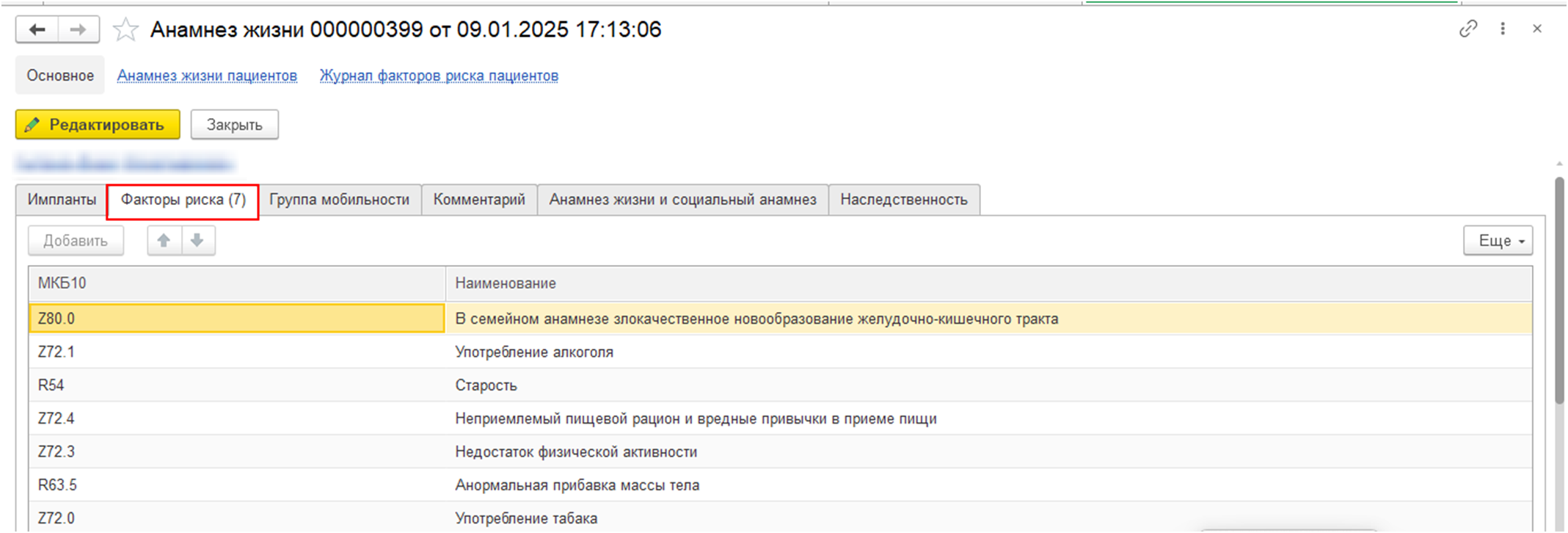Click the vertical scrollbar on the right
Screen dimensions: 1568x533
[x=1560, y=294]
